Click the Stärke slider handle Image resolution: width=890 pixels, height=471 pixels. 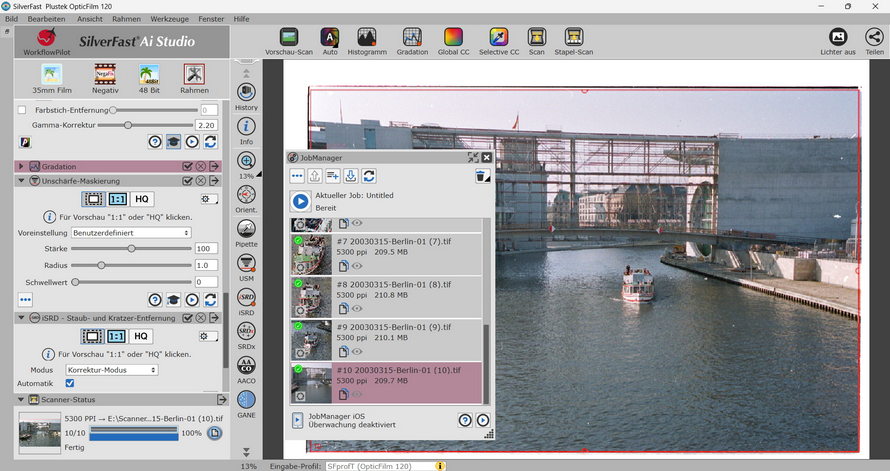pyautogui.click(x=131, y=248)
